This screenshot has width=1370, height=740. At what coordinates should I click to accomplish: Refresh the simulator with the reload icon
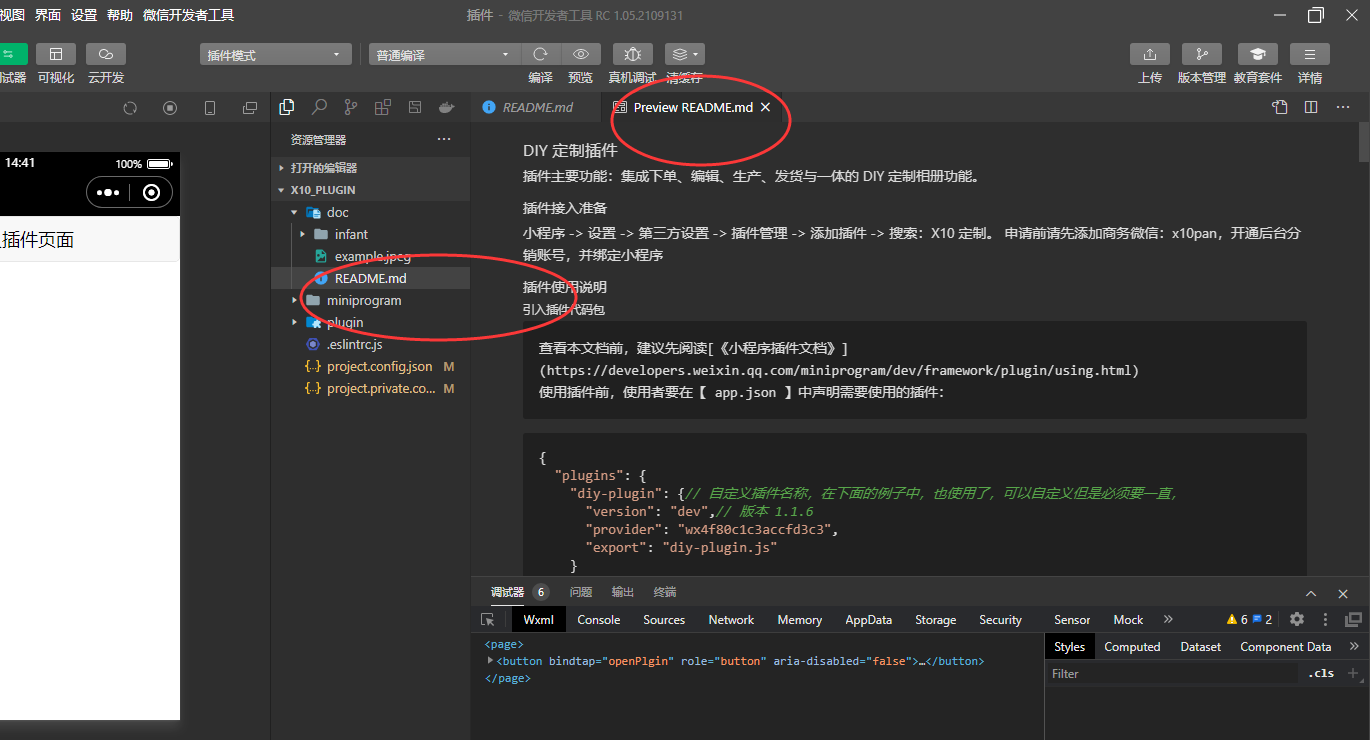pyautogui.click(x=130, y=108)
